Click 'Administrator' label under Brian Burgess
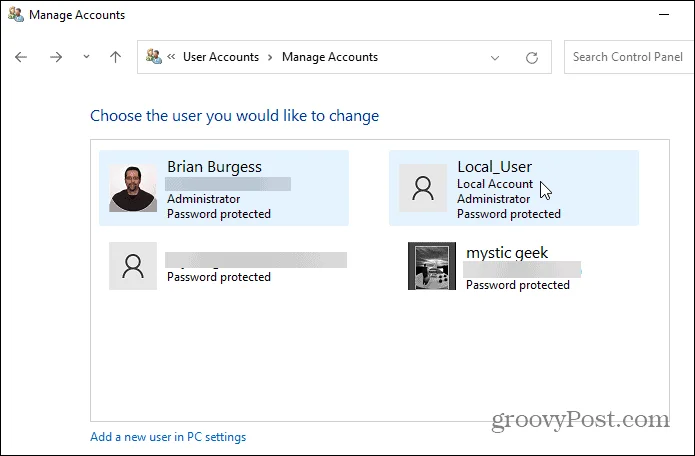This screenshot has width=695, height=456. coord(203,199)
